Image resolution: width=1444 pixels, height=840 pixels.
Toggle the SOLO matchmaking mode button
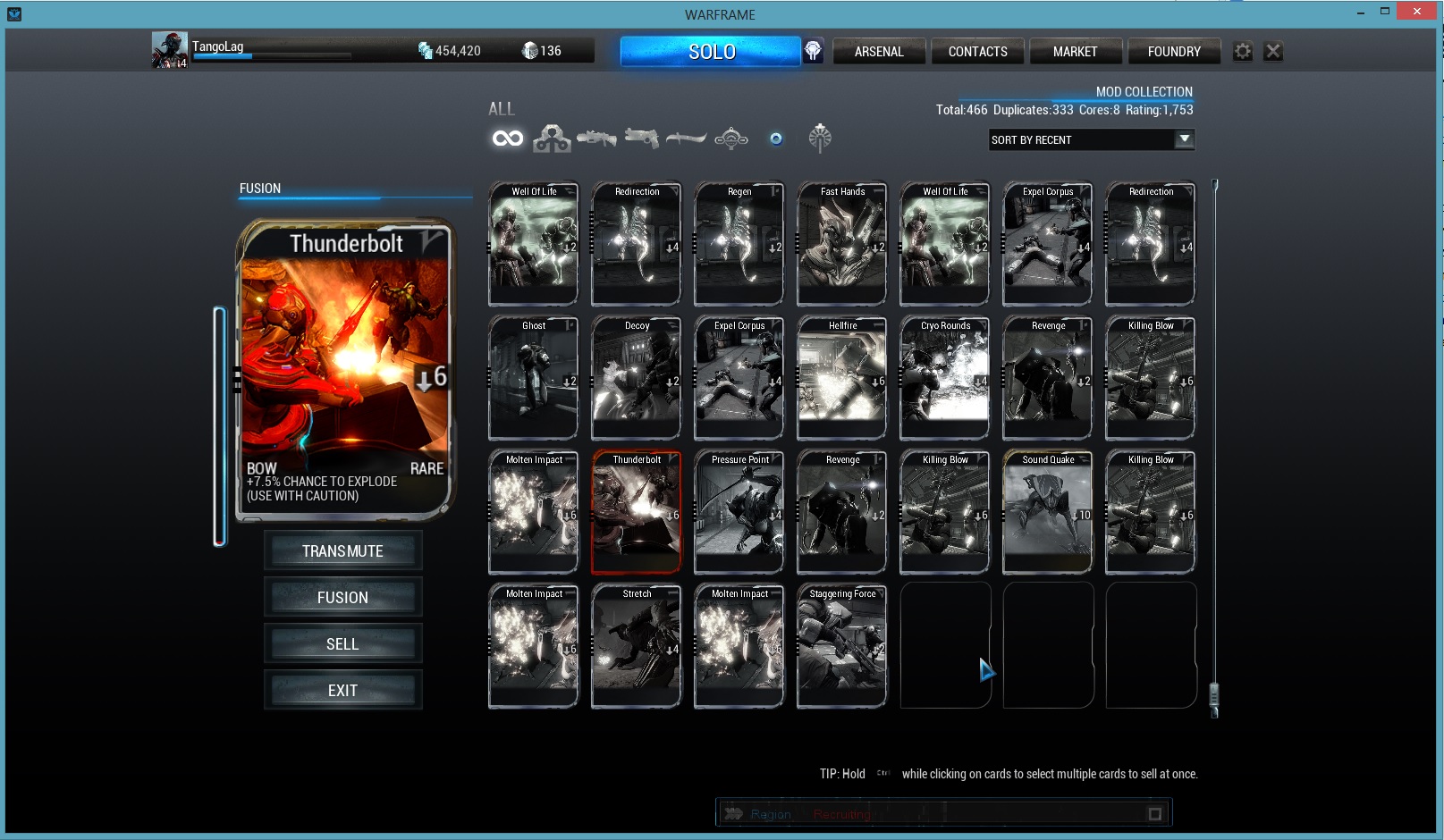pyautogui.click(x=711, y=52)
